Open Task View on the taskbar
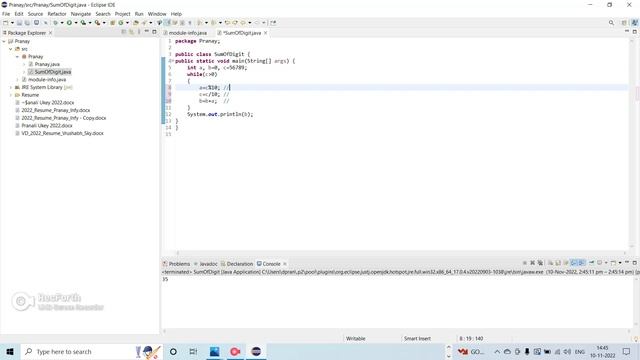Screen dimensions: 640x360 [193, 351]
